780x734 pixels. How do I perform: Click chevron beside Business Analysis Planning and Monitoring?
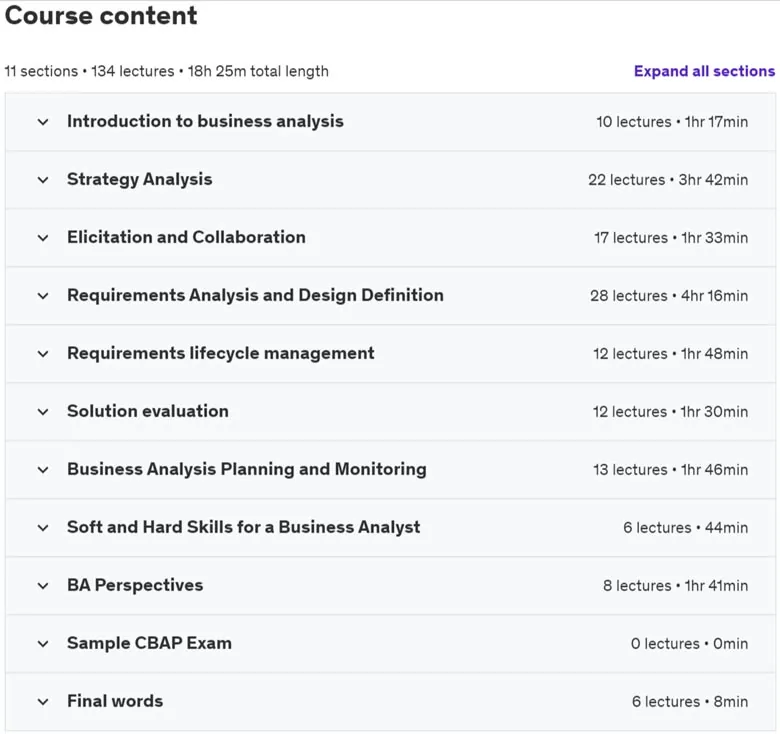tap(43, 470)
